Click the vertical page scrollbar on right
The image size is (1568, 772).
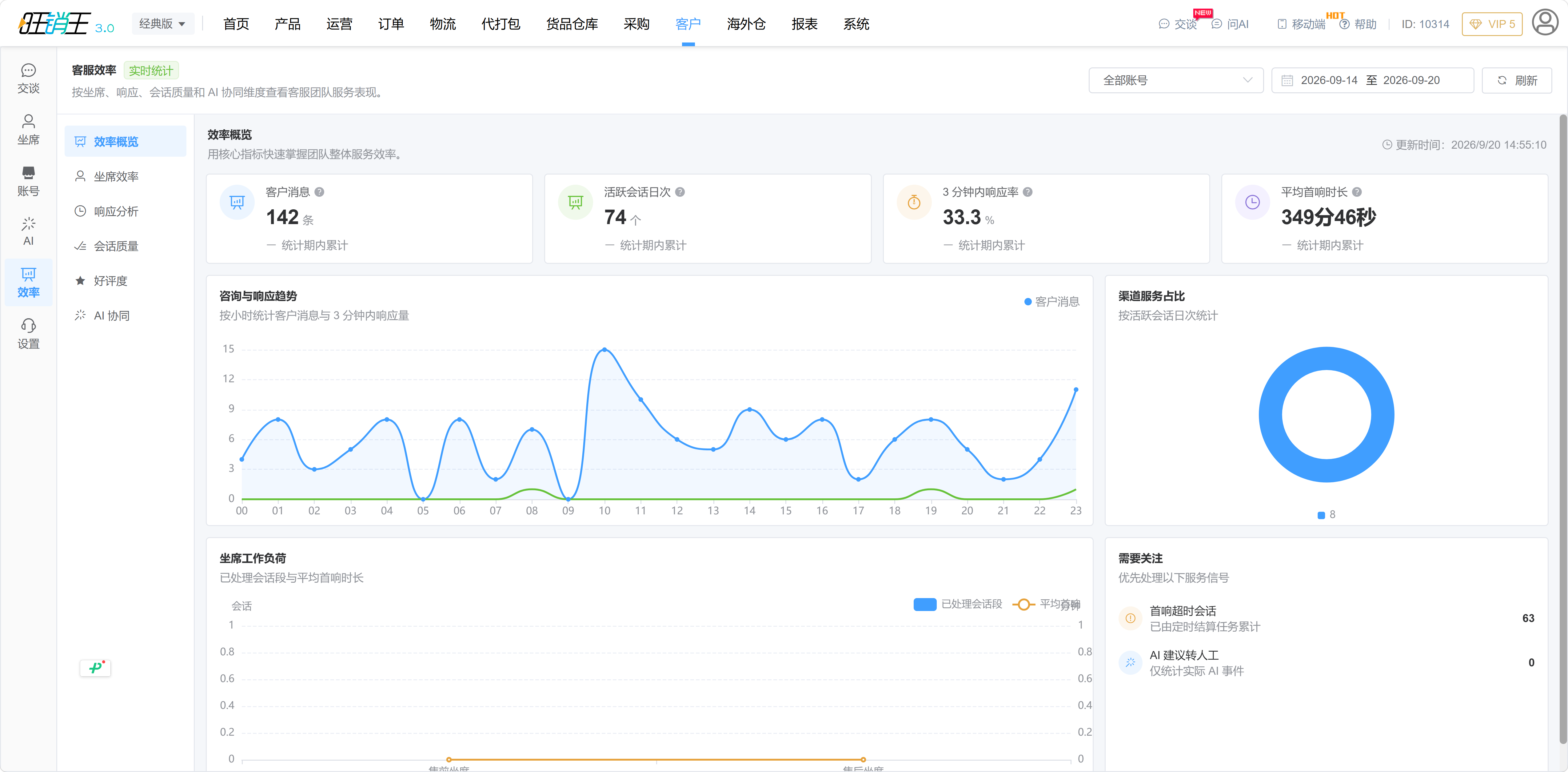click(x=1562, y=428)
